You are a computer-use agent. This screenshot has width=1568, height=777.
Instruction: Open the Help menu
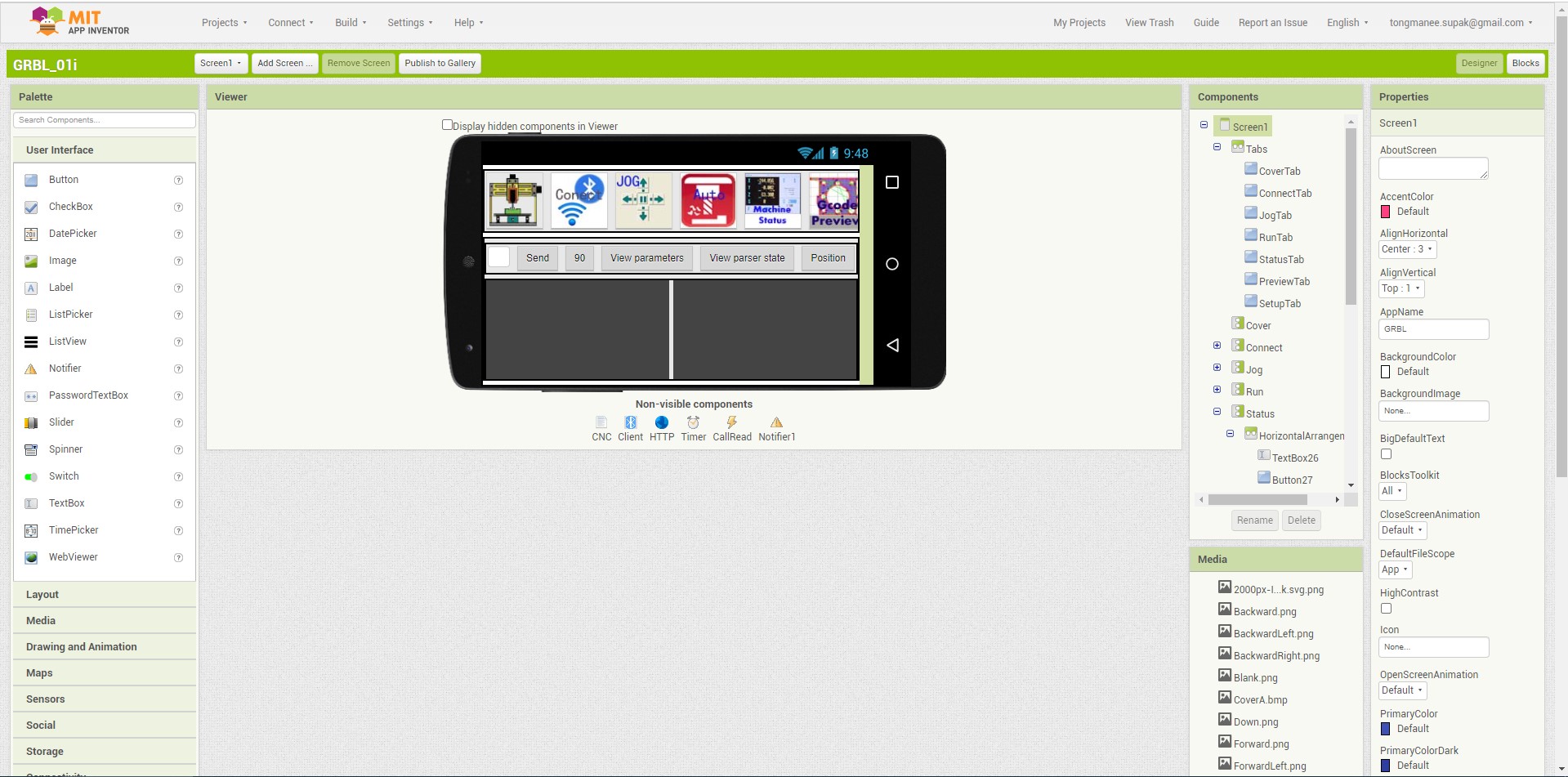pyautogui.click(x=468, y=23)
